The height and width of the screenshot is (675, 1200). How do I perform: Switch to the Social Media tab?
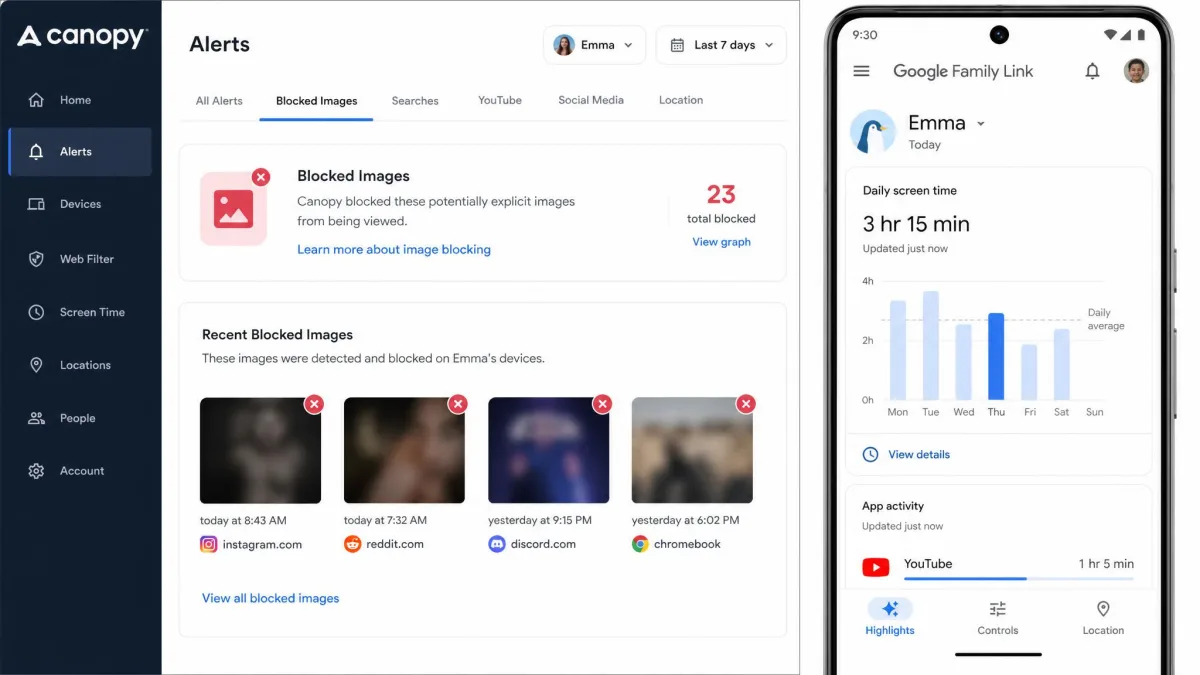pos(591,100)
